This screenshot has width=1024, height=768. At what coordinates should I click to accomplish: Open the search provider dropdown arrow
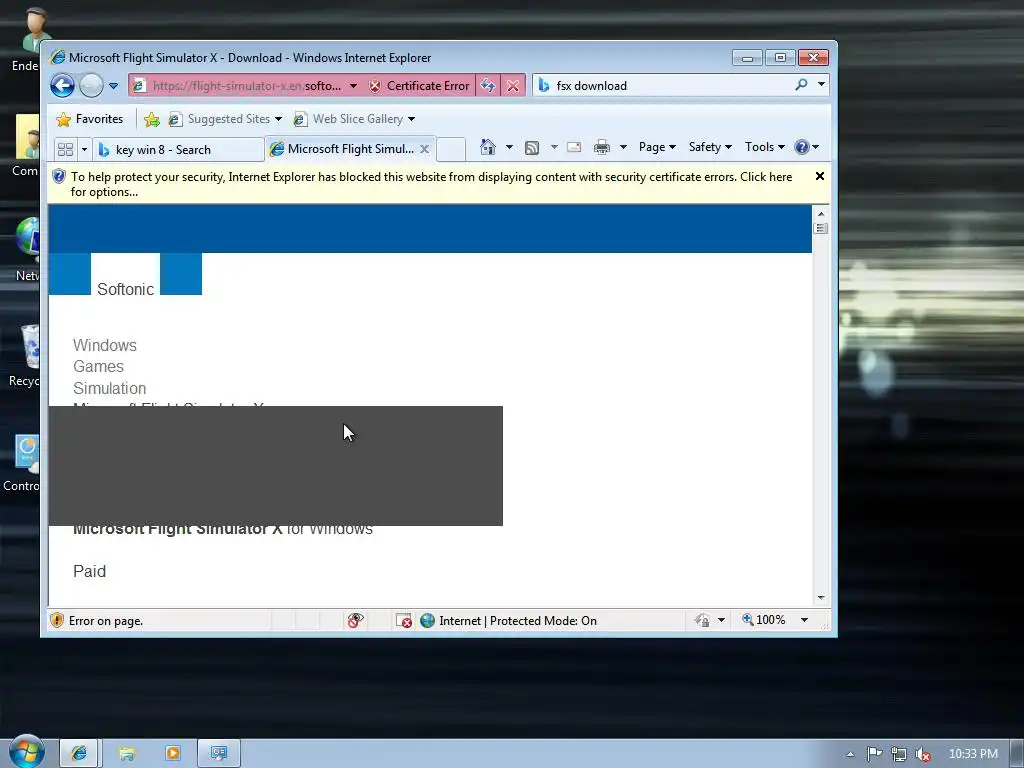(821, 85)
